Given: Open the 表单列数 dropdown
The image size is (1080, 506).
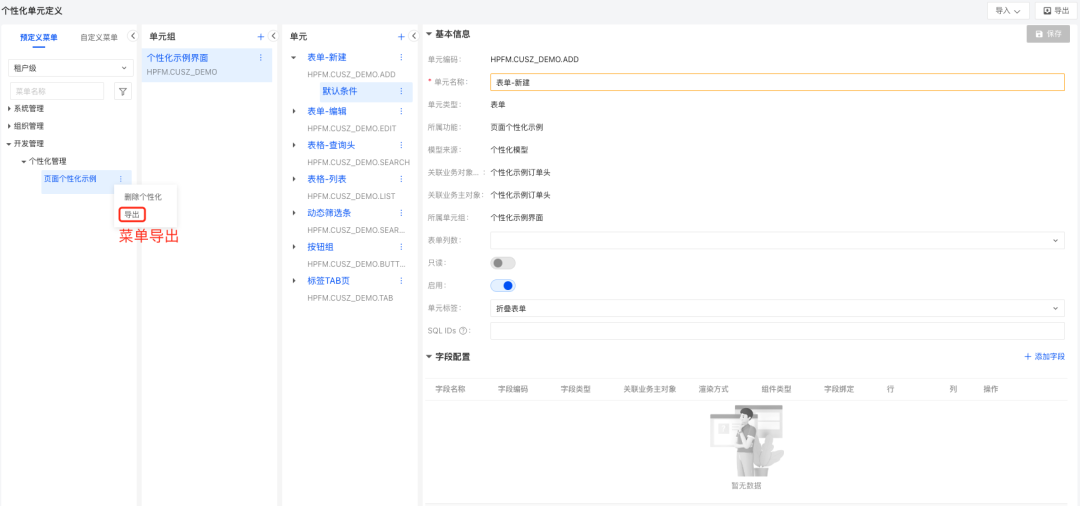Looking at the screenshot, I should pyautogui.click(x=776, y=240).
